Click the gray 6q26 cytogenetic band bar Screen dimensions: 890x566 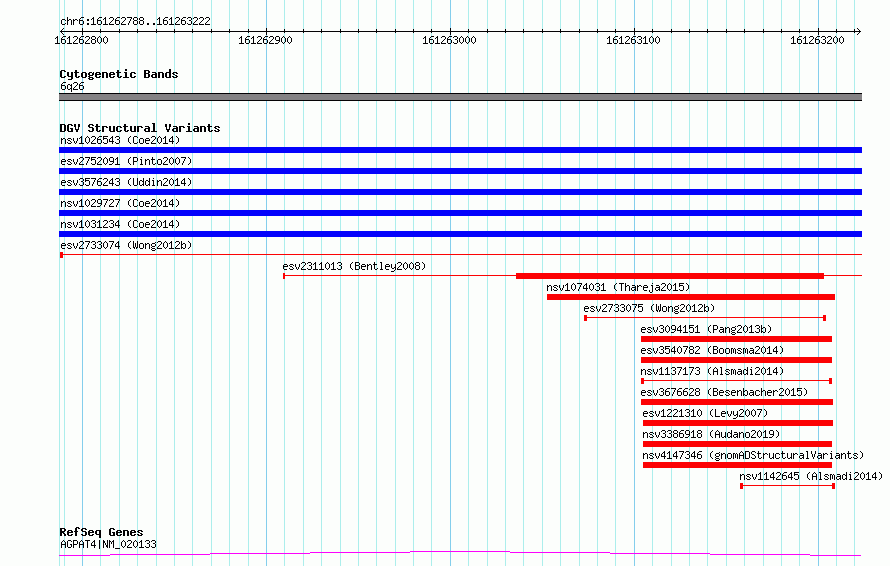(x=460, y=97)
